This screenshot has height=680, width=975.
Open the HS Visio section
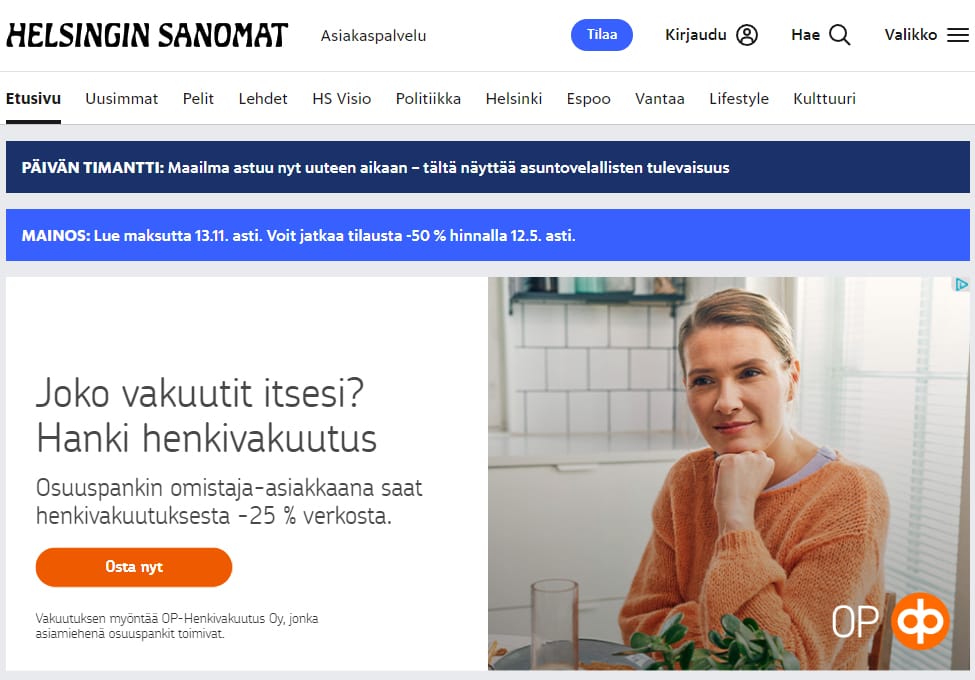point(341,99)
